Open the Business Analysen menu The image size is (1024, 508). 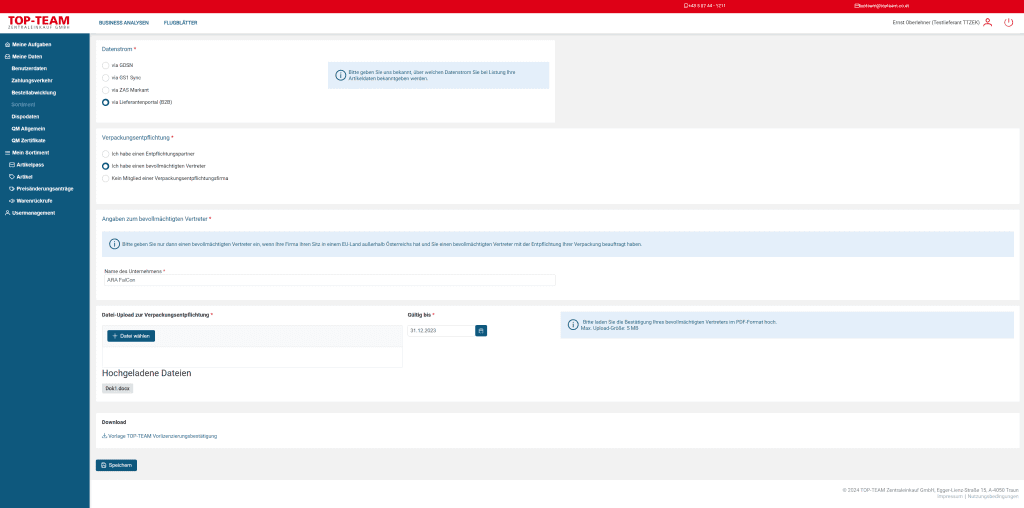[x=123, y=22]
